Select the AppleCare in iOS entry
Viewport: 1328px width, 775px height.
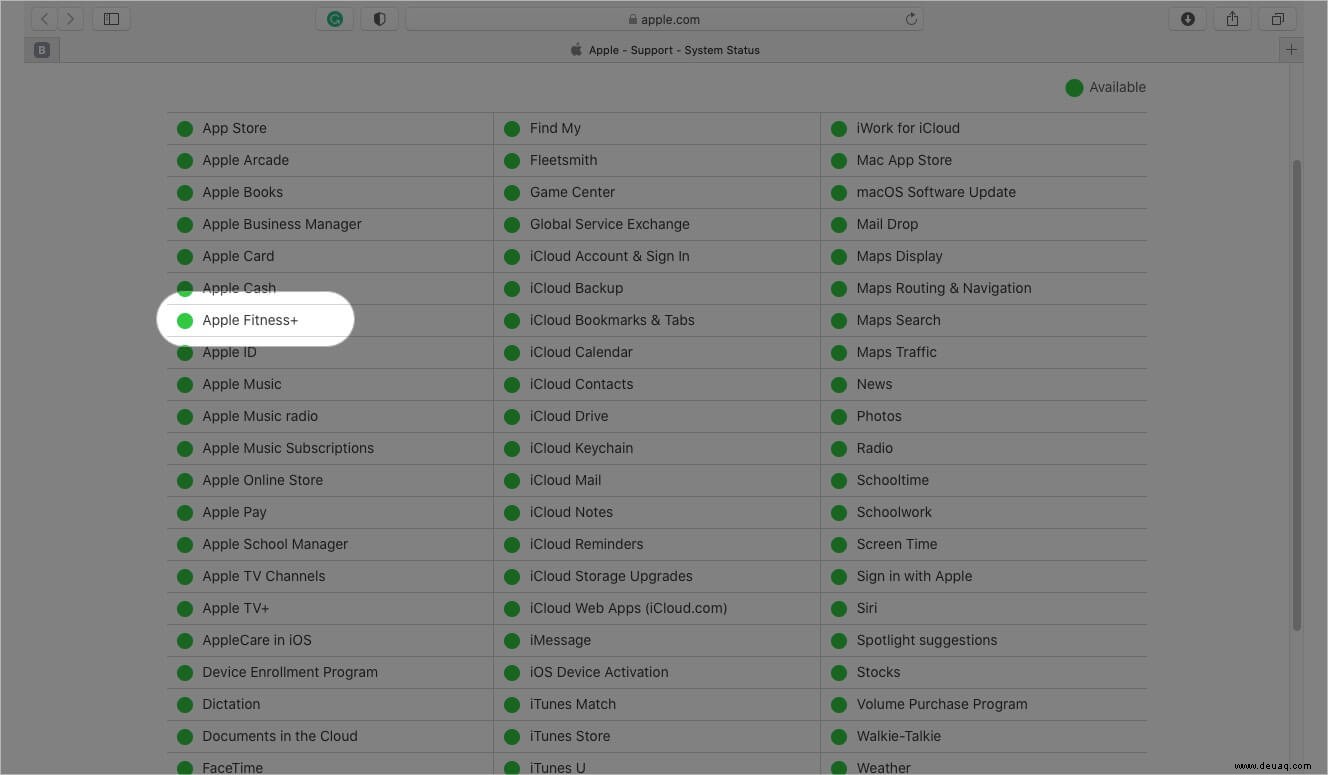pyautogui.click(x=257, y=640)
